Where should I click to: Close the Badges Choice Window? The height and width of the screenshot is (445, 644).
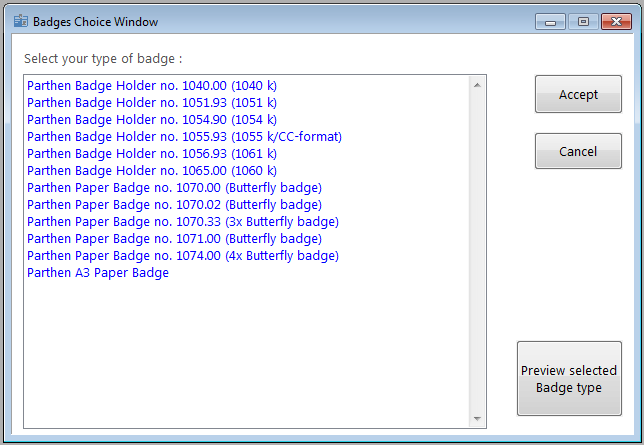coord(616,22)
